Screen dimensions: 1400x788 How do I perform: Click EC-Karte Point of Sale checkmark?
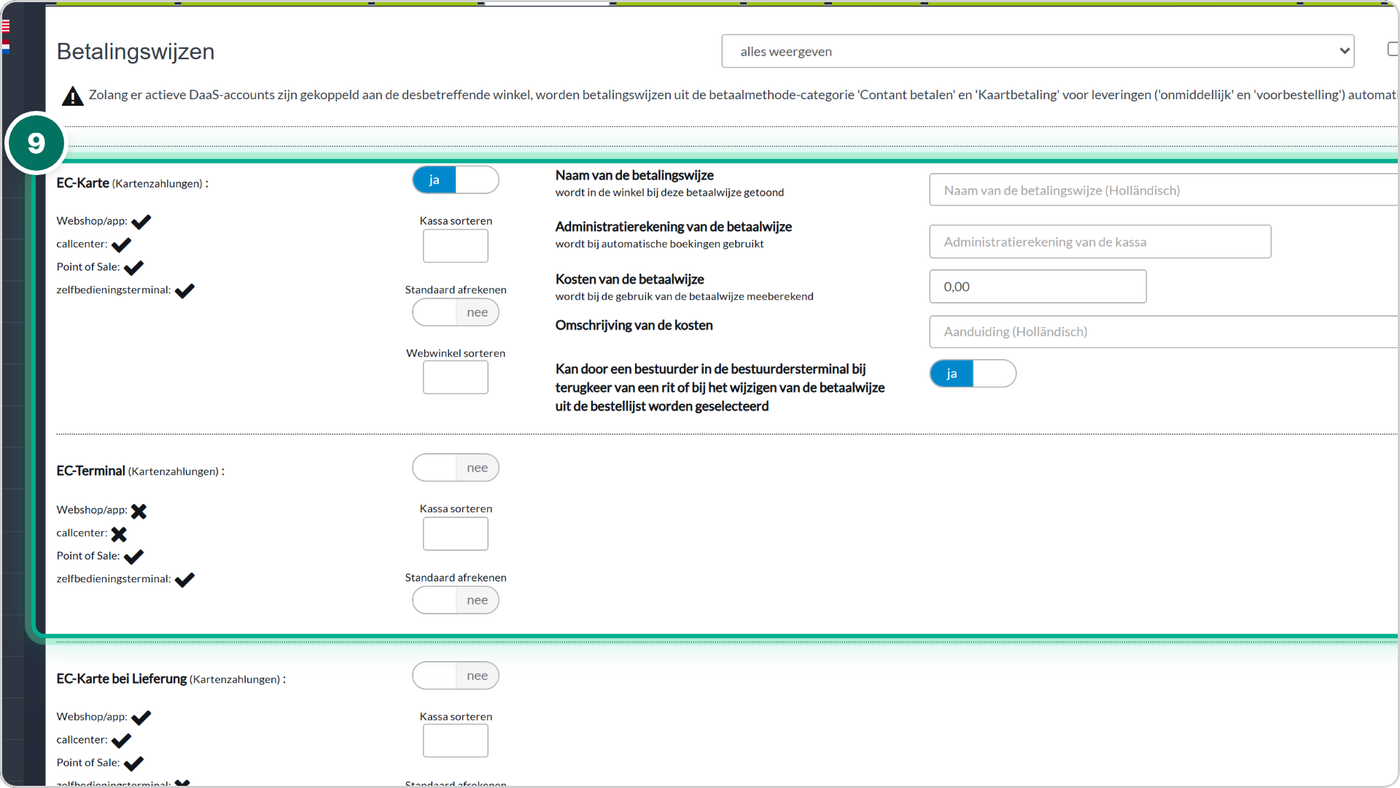133,268
